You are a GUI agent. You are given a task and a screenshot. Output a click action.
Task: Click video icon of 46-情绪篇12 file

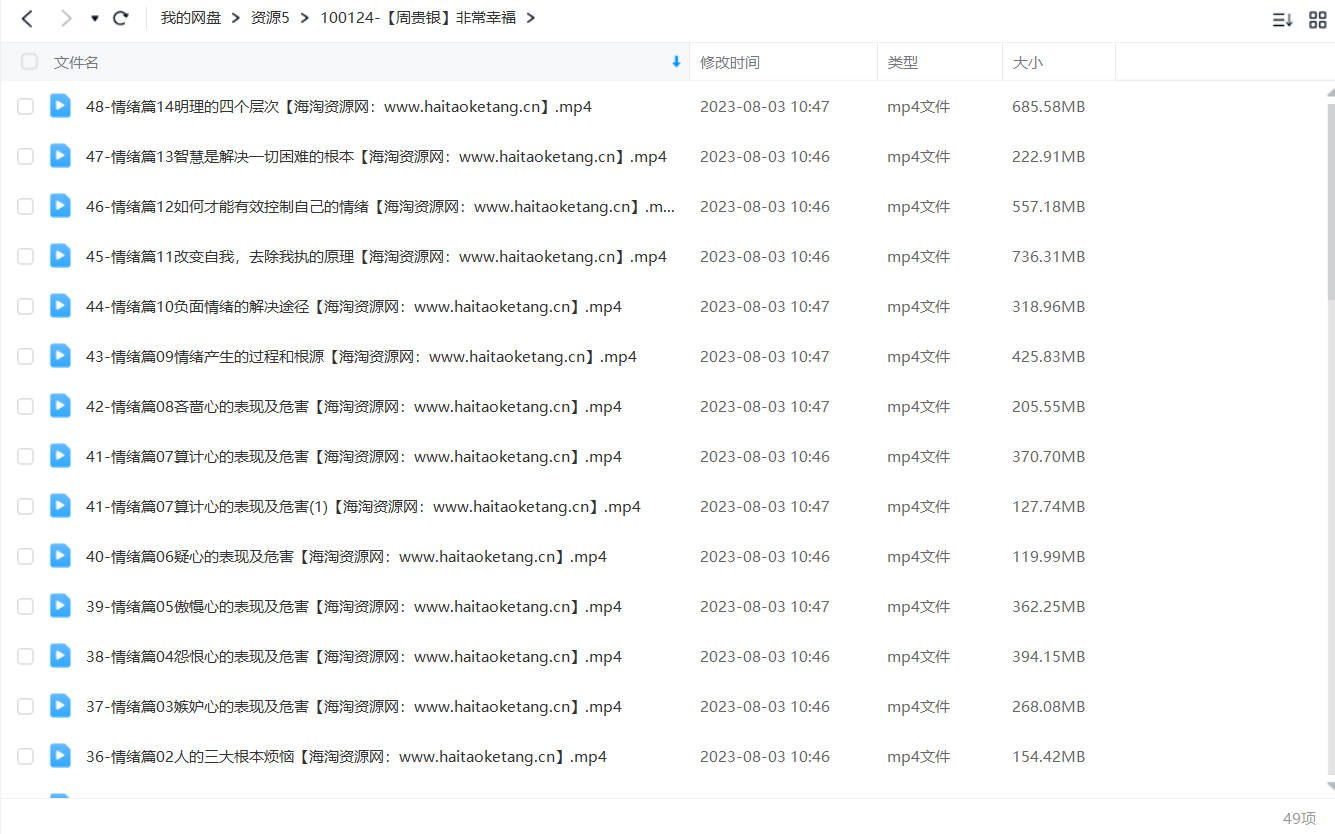(61, 205)
